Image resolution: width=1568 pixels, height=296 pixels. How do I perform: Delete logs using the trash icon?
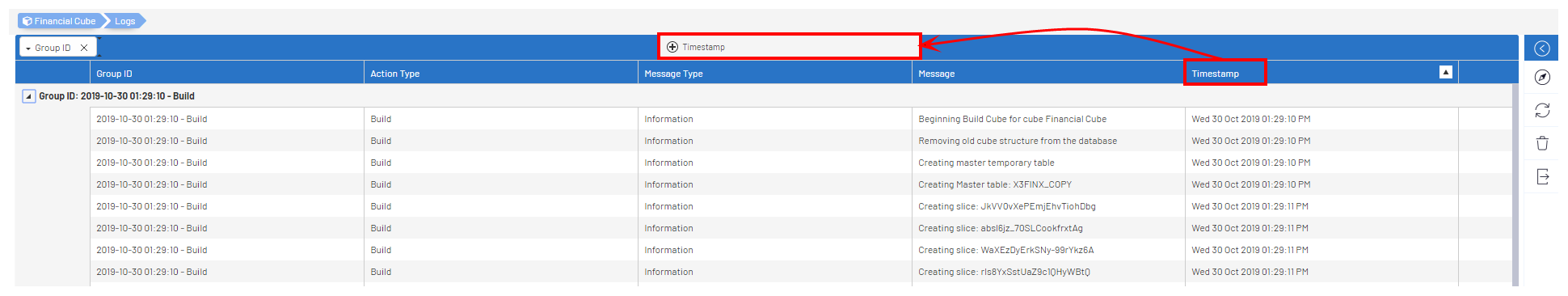coord(1542,143)
